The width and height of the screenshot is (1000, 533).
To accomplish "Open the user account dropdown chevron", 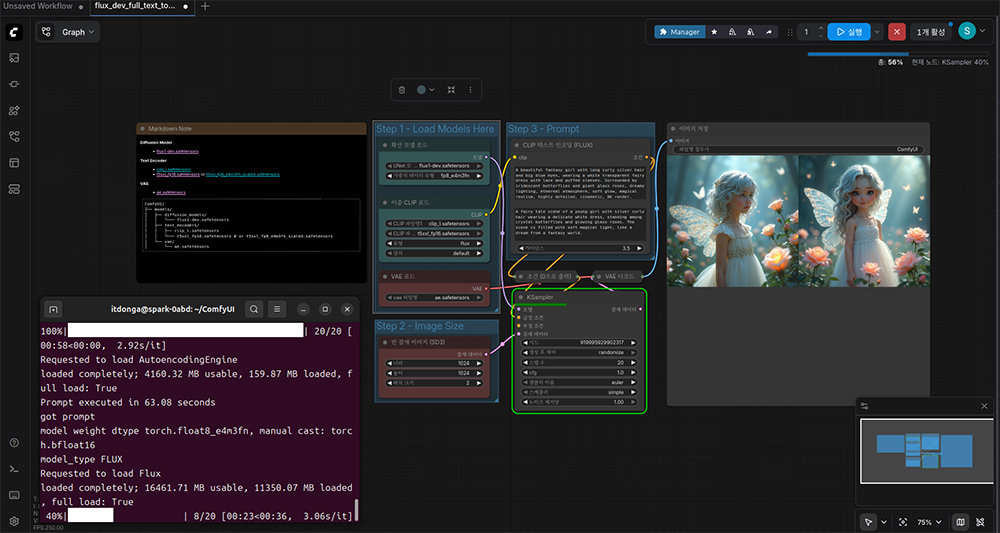I will point(982,31).
